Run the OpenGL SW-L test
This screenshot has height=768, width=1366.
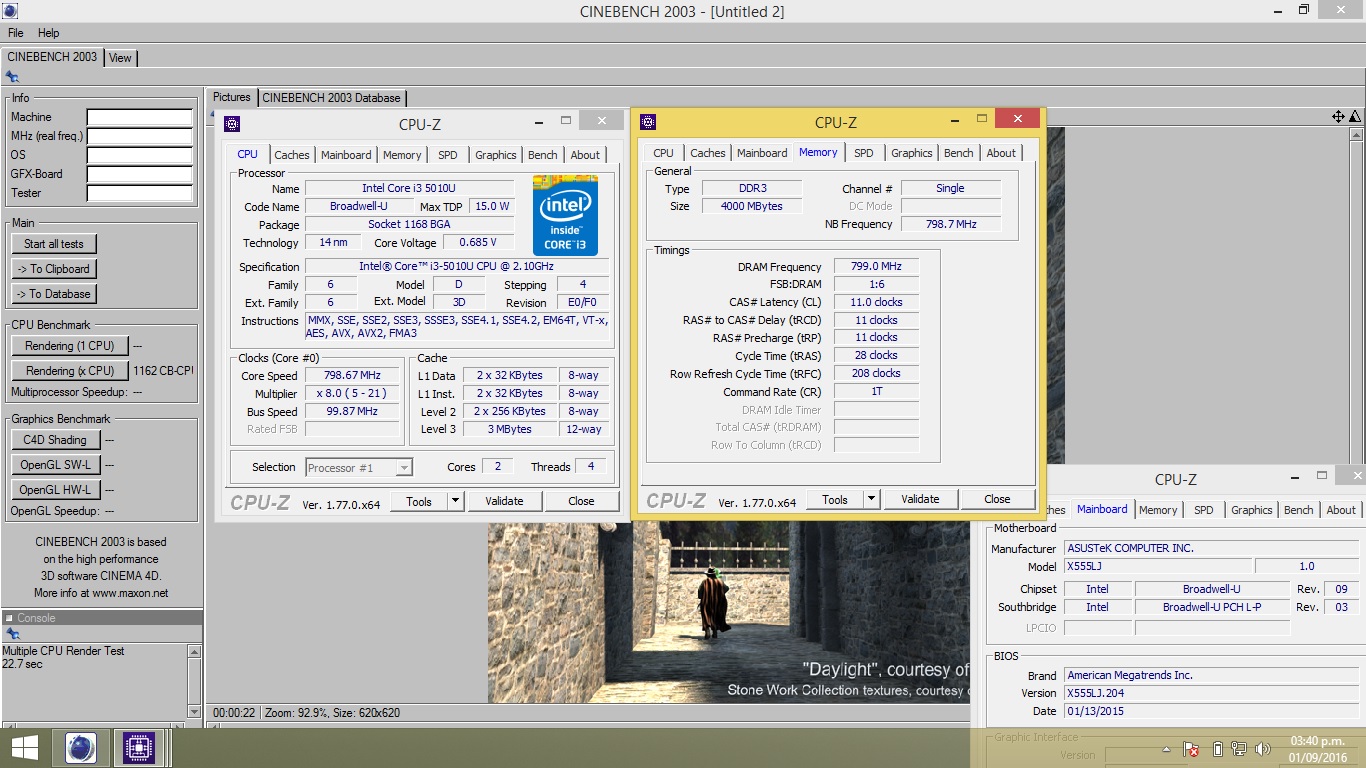(x=55, y=465)
